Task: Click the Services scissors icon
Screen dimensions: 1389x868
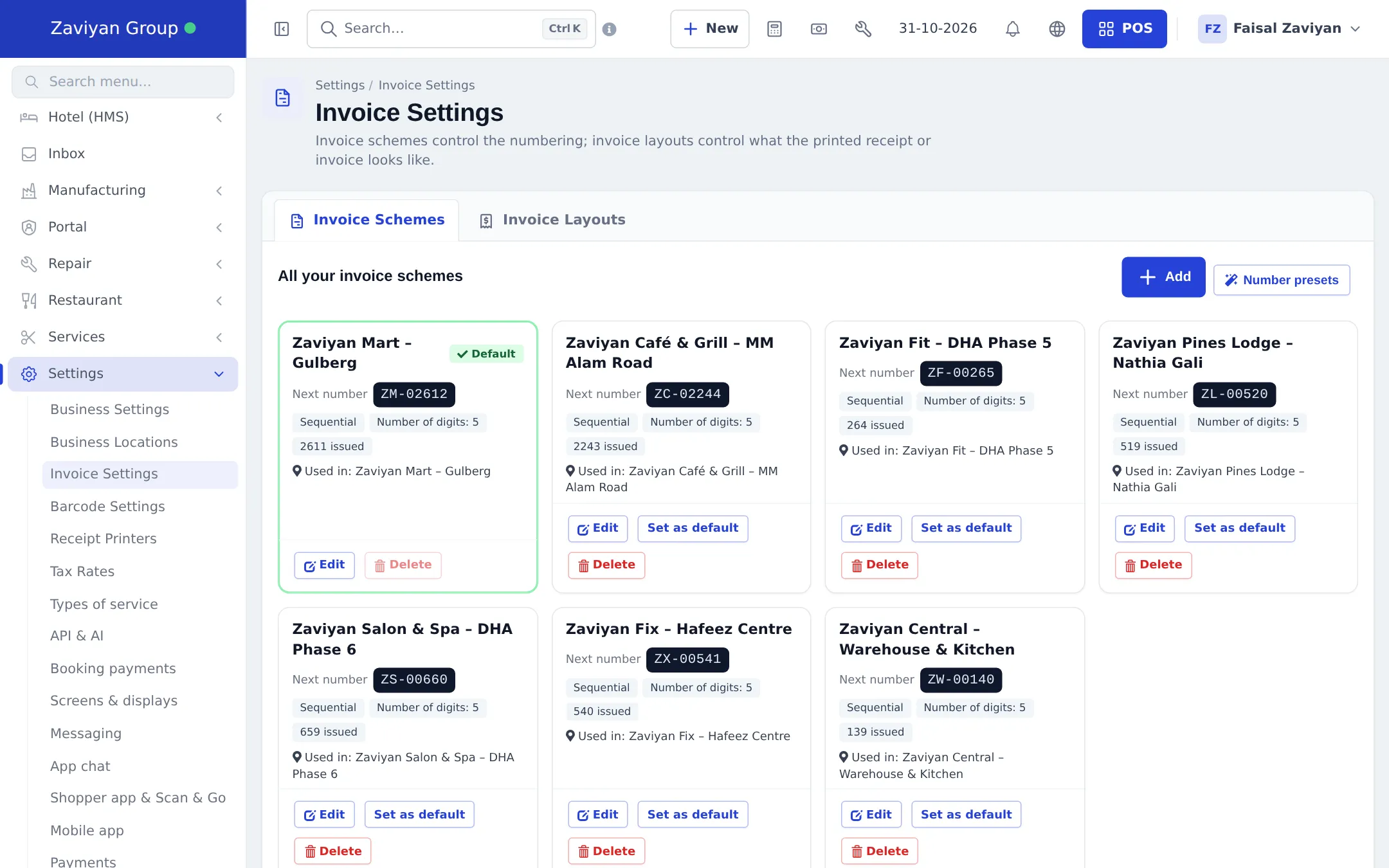Action: click(x=29, y=337)
